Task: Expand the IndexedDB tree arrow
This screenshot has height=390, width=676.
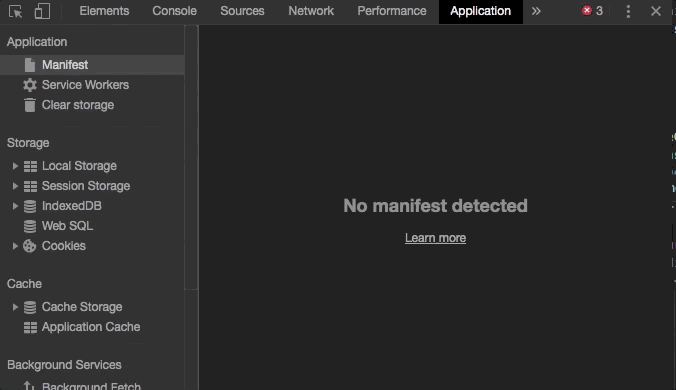Action: (15, 206)
